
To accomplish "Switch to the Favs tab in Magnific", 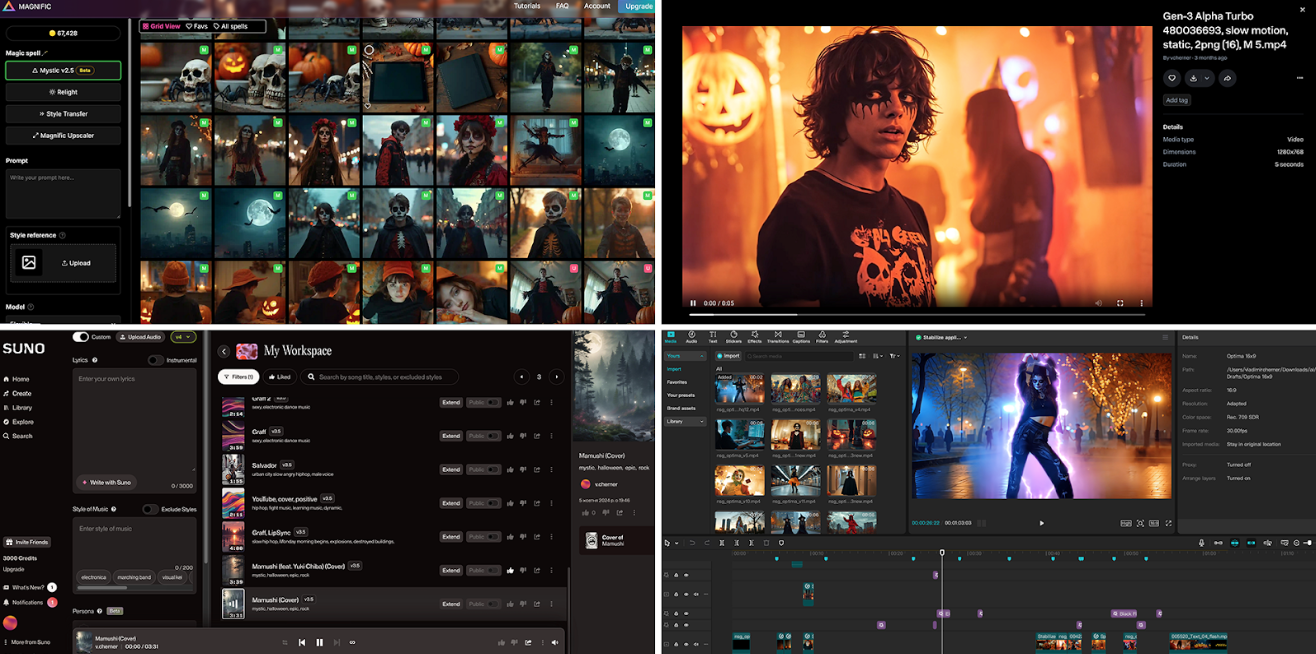I will pyautogui.click(x=198, y=26).
